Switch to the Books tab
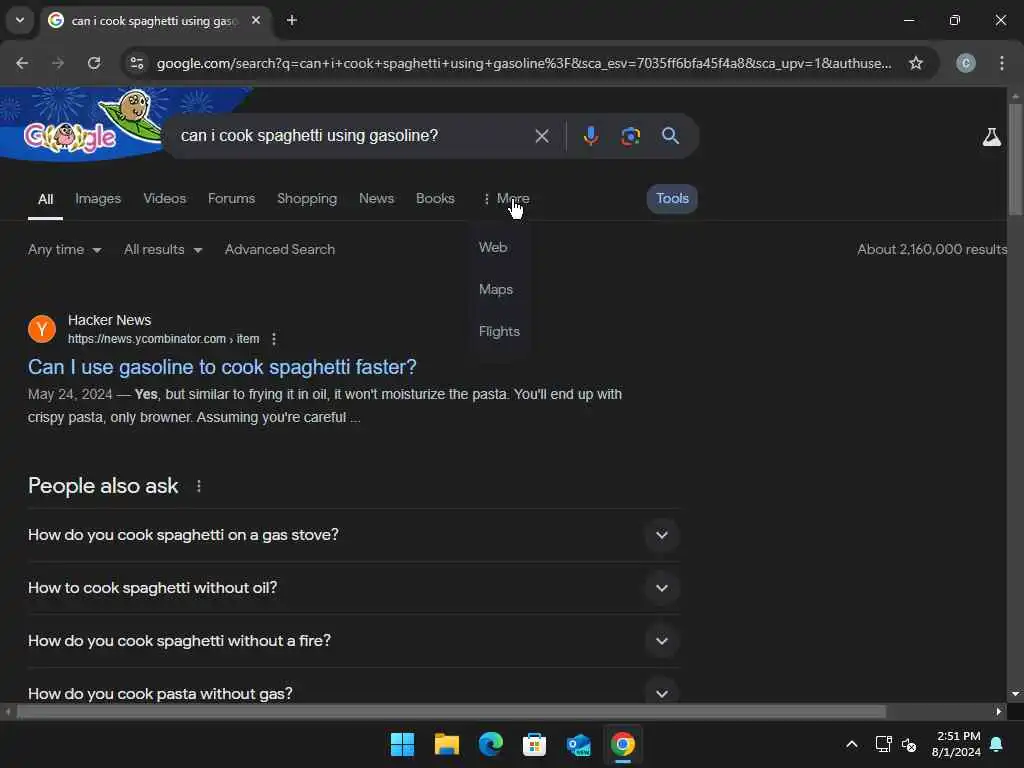The height and width of the screenshot is (768, 1024). click(x=435, y=199)
